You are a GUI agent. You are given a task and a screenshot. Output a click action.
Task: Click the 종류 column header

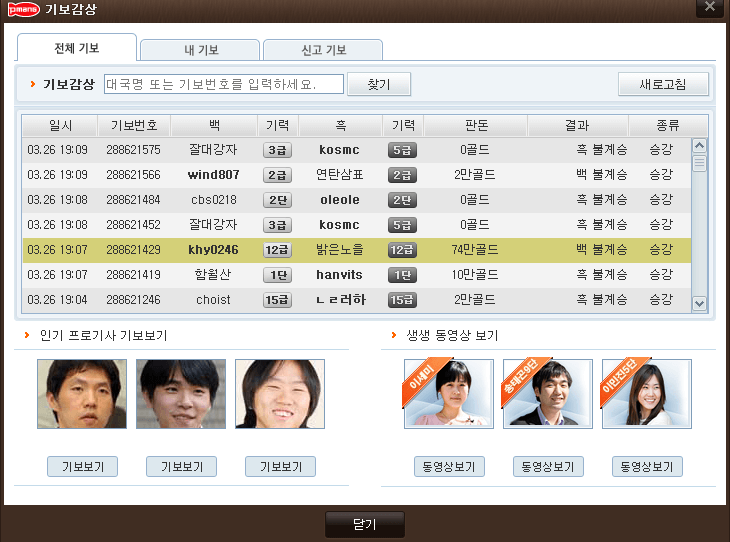(x=668, y=125)
